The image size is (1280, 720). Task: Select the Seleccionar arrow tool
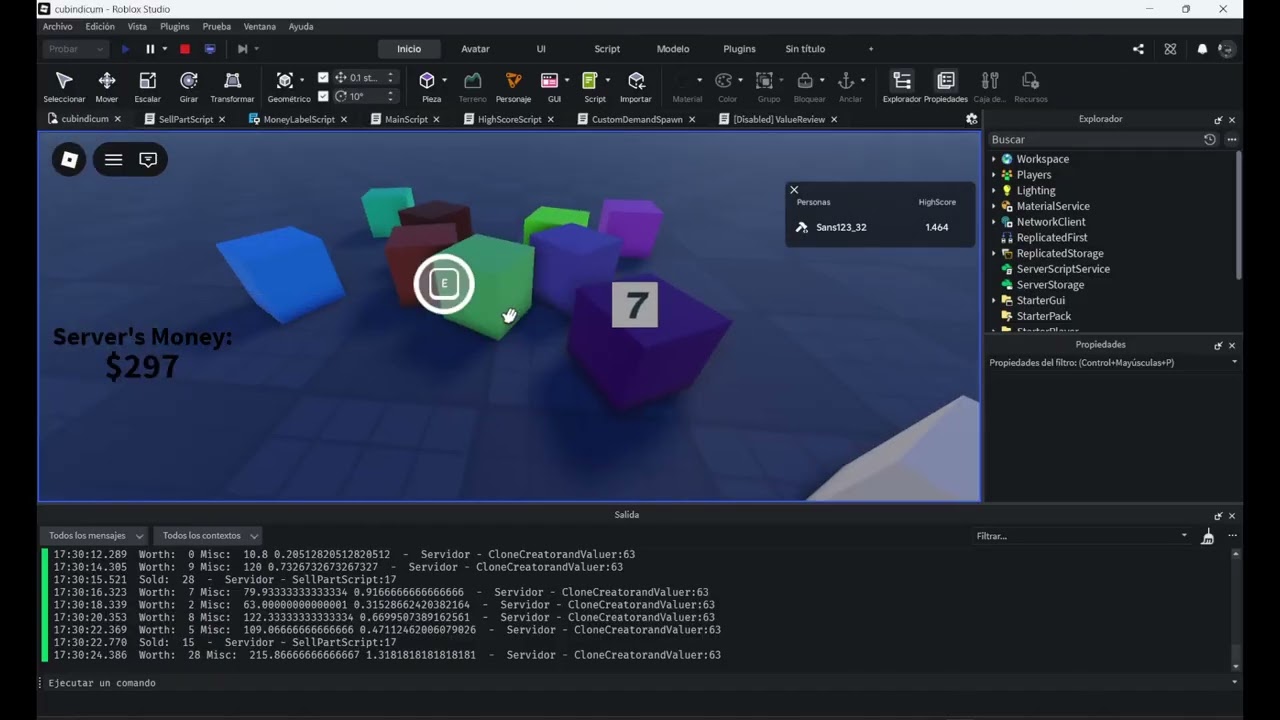64,87
